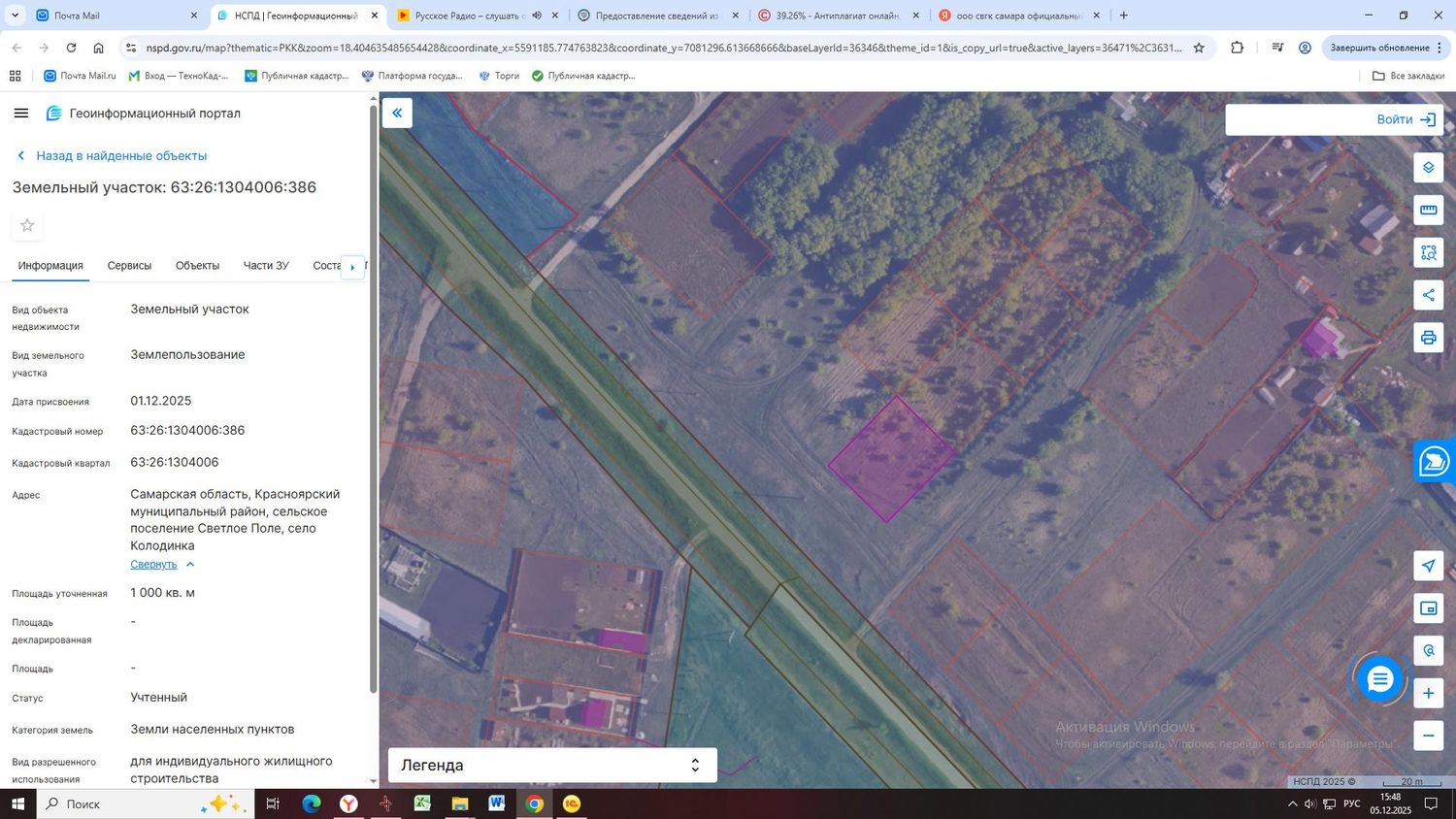Viewport: 1456px width, 819px height.
Task: Open Excel from the taskbar
Action: tap(422, 803)
